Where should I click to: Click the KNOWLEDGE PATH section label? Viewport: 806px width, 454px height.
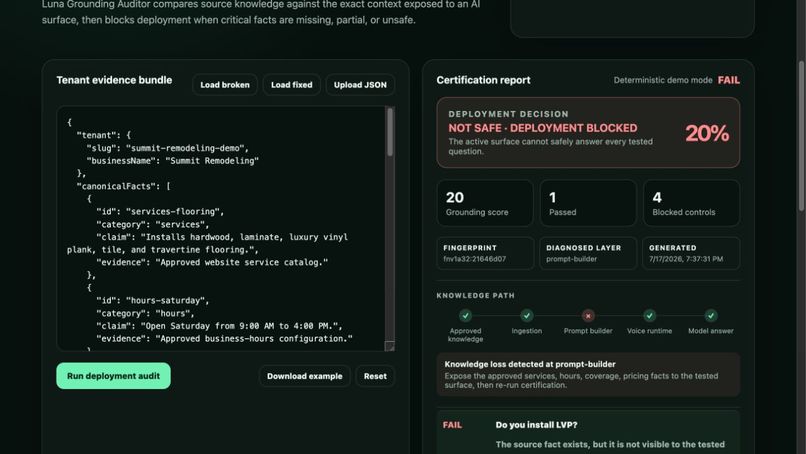pyautogui.click(x=475, y=296)
